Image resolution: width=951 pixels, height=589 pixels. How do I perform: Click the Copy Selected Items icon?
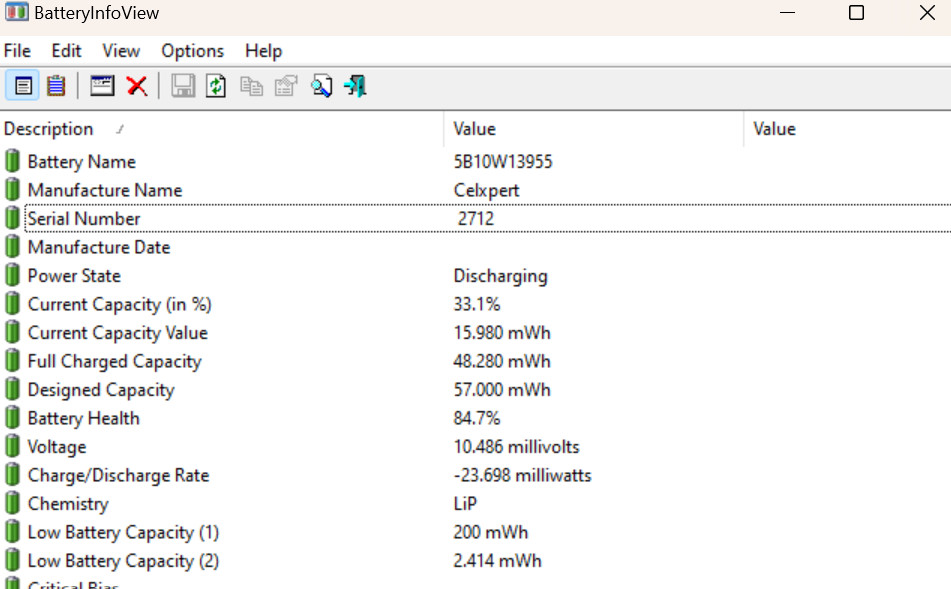[251, 86]
